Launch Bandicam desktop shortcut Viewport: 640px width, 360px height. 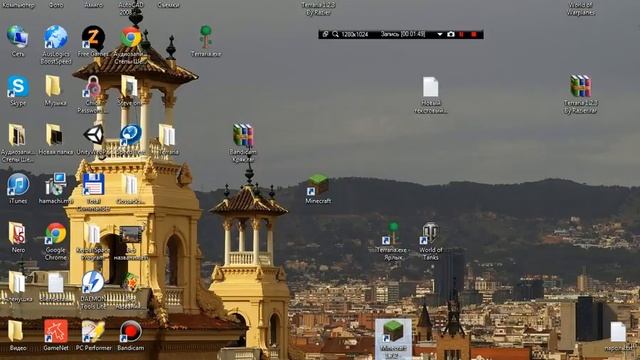point(131,331)
